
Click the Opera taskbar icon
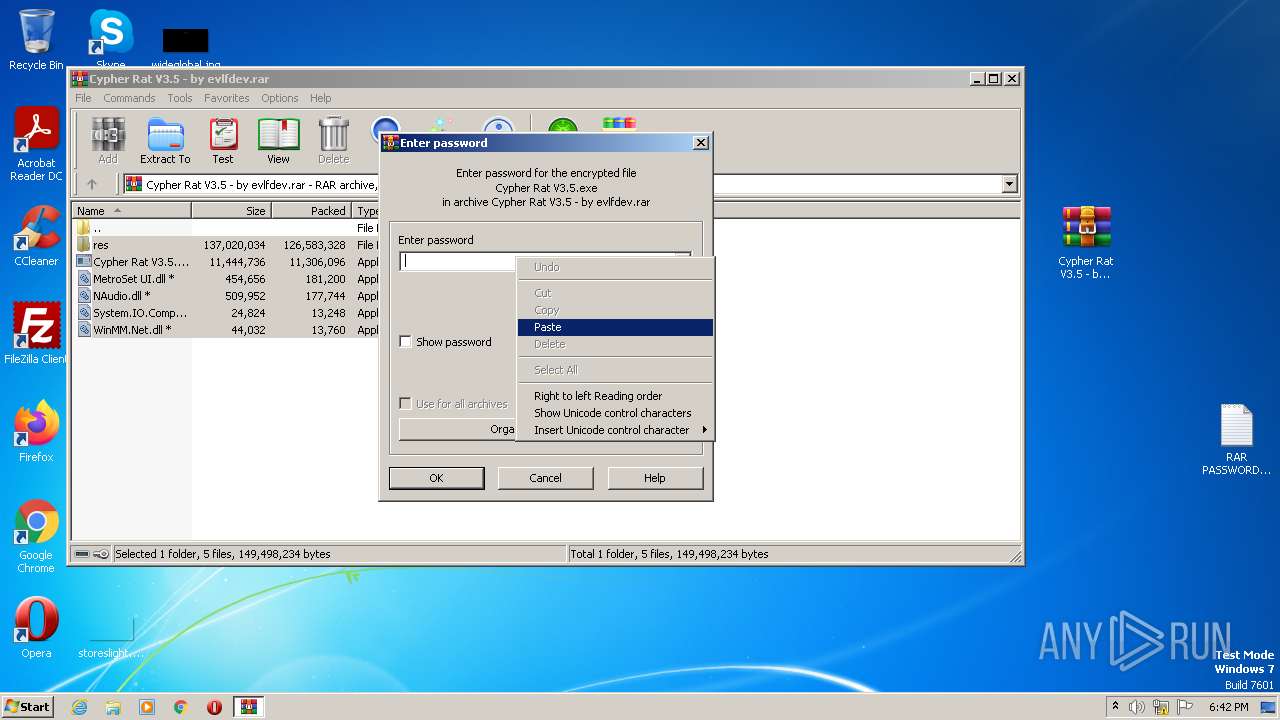point(214,707)
